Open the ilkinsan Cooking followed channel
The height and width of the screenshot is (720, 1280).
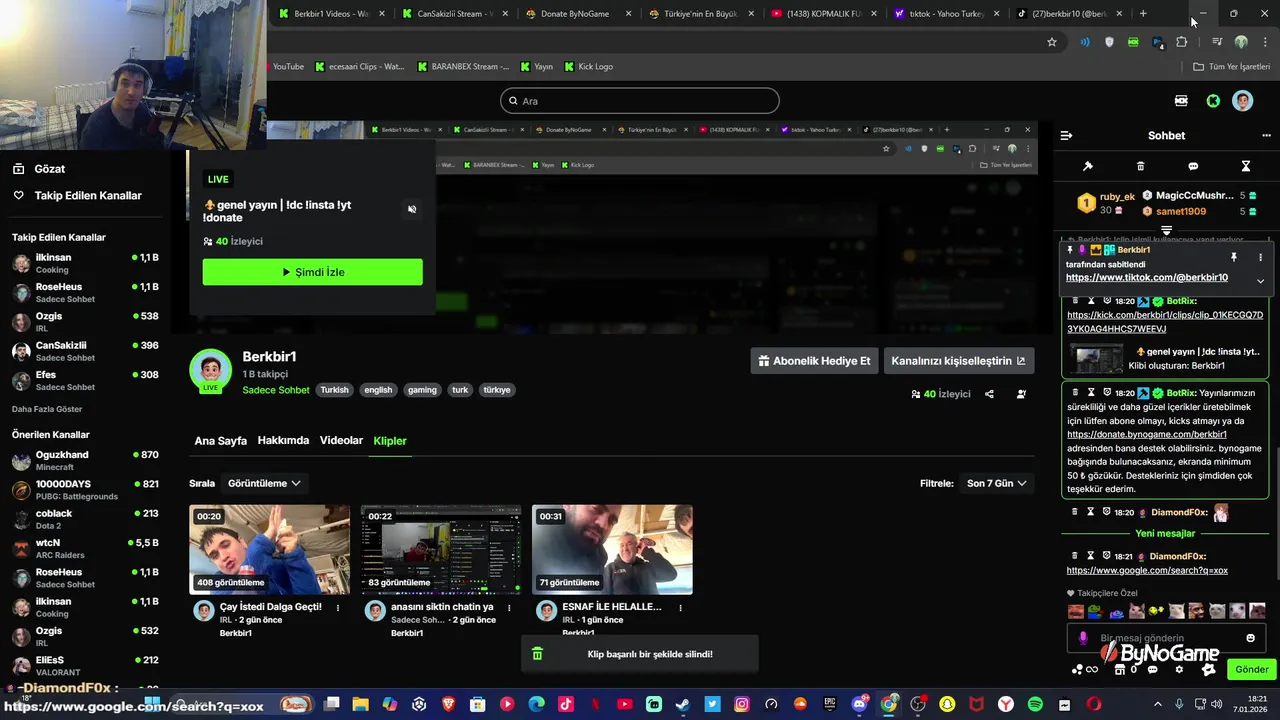(85, 263)
